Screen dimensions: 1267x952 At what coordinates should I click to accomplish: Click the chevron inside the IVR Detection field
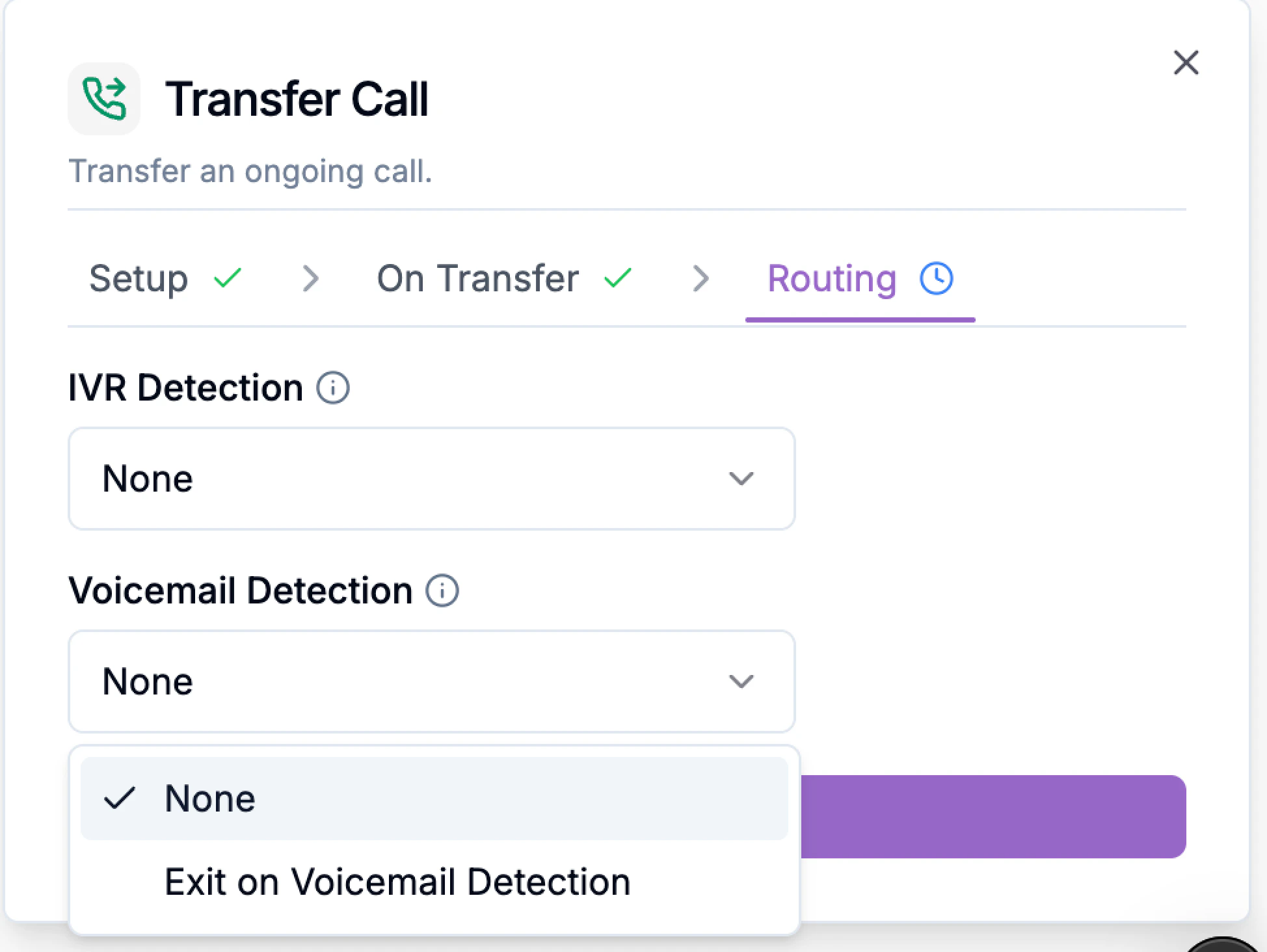[741, 478]
